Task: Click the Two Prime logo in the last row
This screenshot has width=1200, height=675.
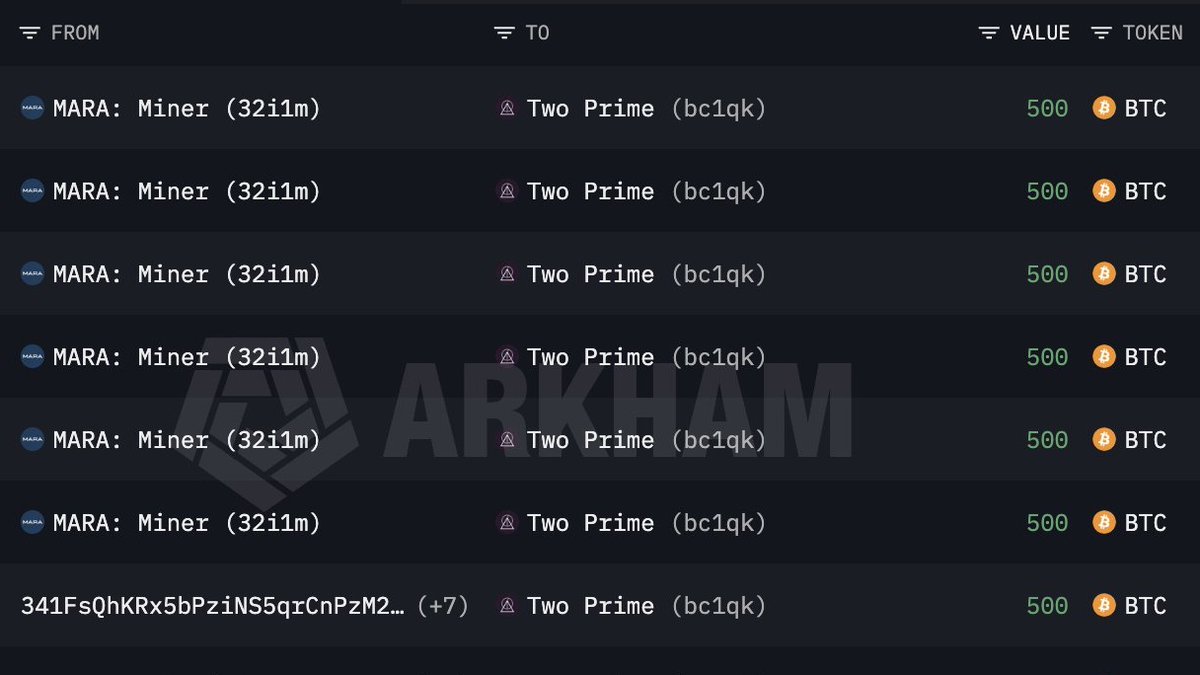Action: 507,605
